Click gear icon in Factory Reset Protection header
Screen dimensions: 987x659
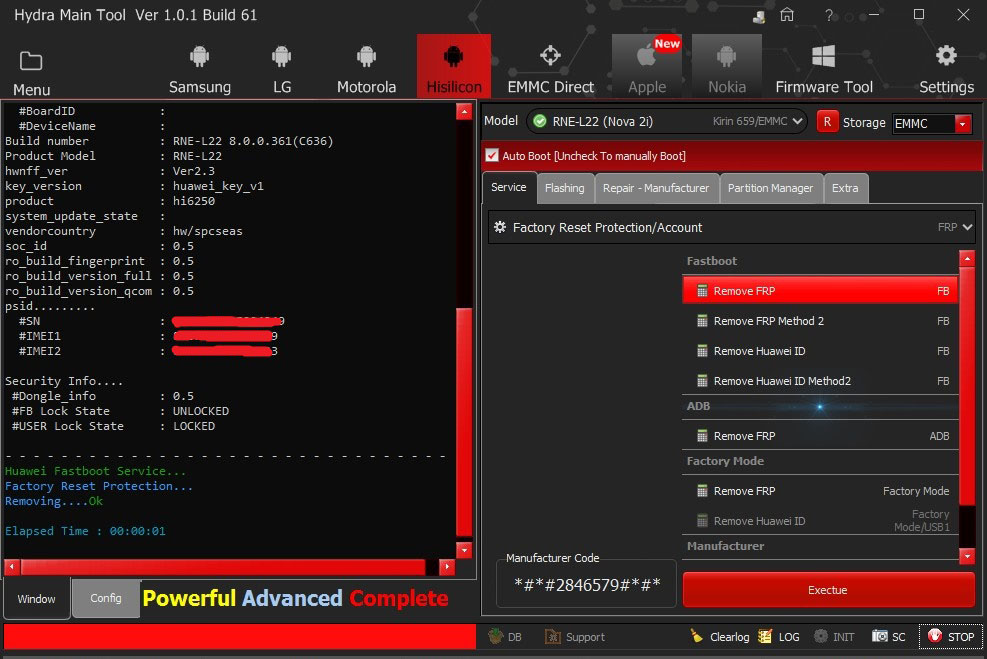(500, 227)
